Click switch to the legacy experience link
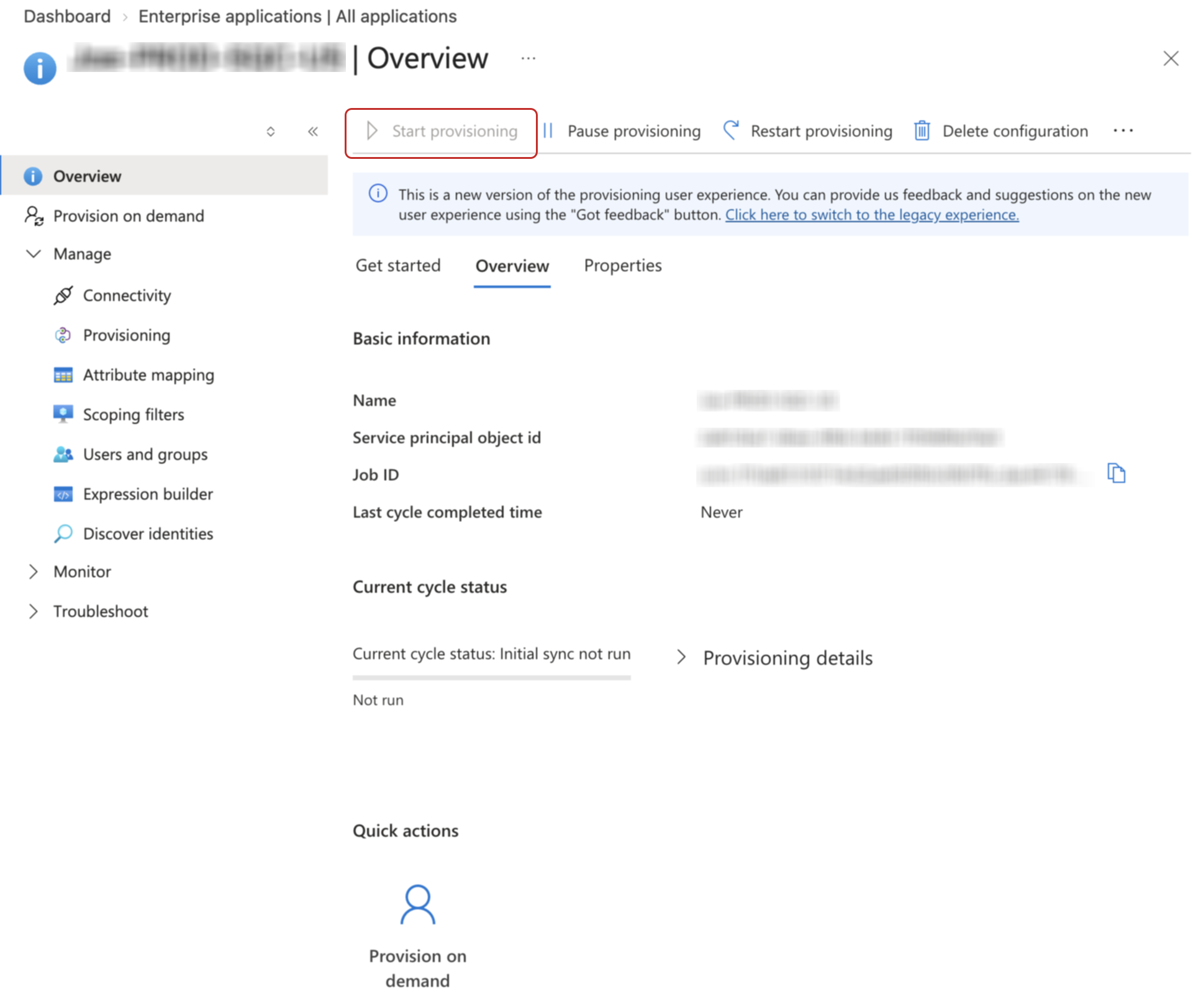This screenshot has height=1008, width=1201. pos(872,215)
